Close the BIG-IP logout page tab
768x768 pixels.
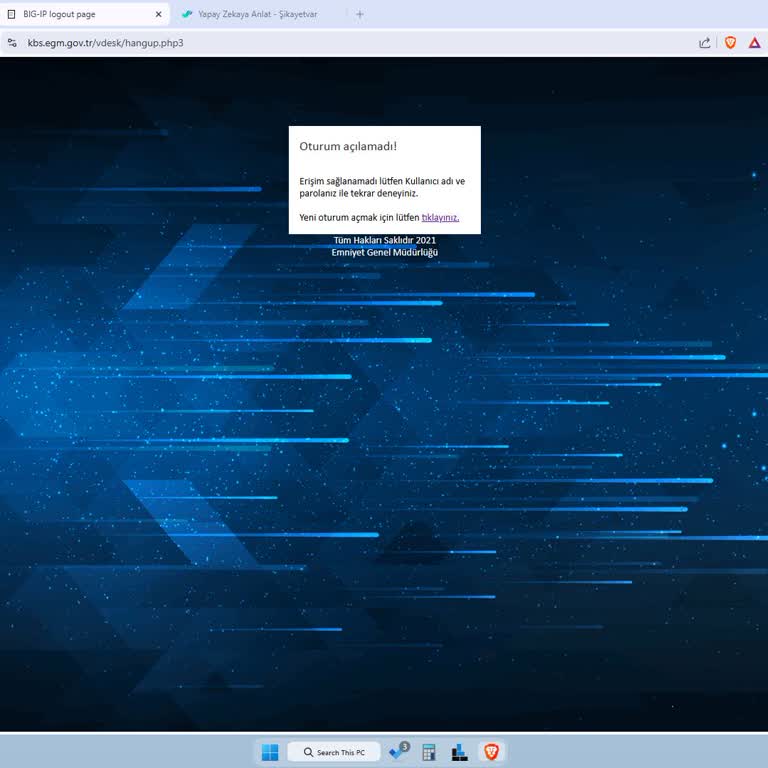[x=158, y=14]
